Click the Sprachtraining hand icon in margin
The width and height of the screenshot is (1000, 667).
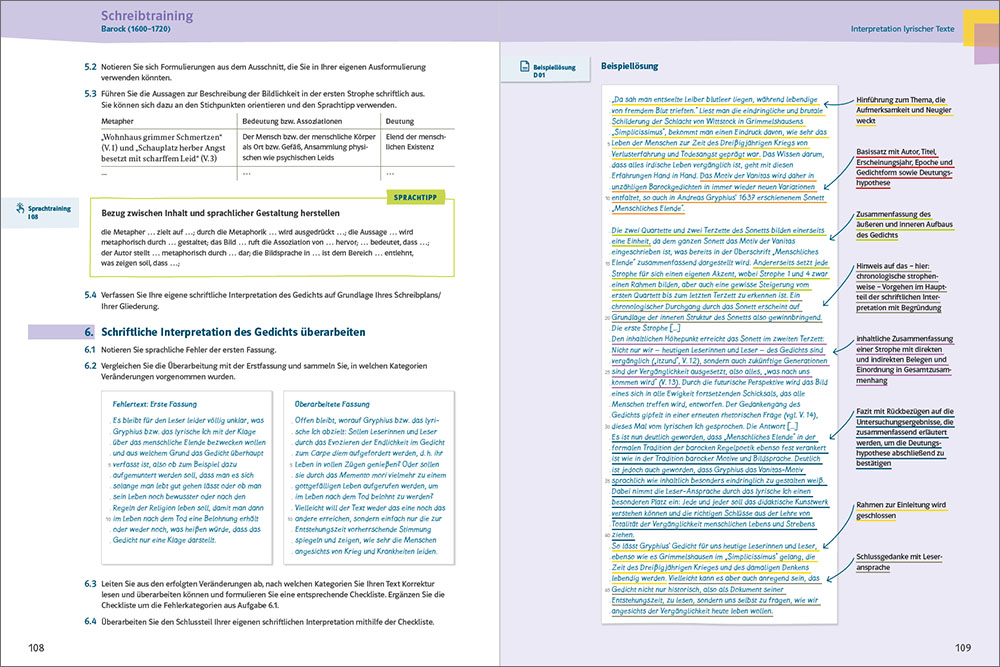[20, 207]
